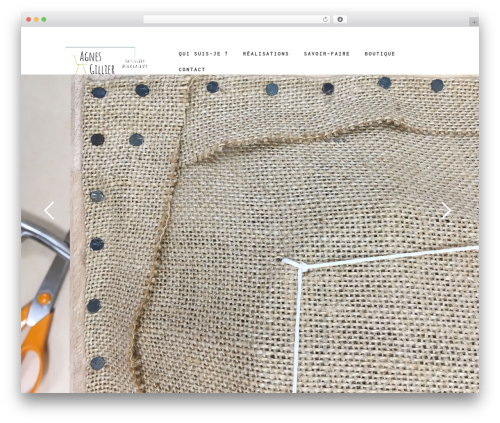Click the browser address bar

tap(237, 20)
